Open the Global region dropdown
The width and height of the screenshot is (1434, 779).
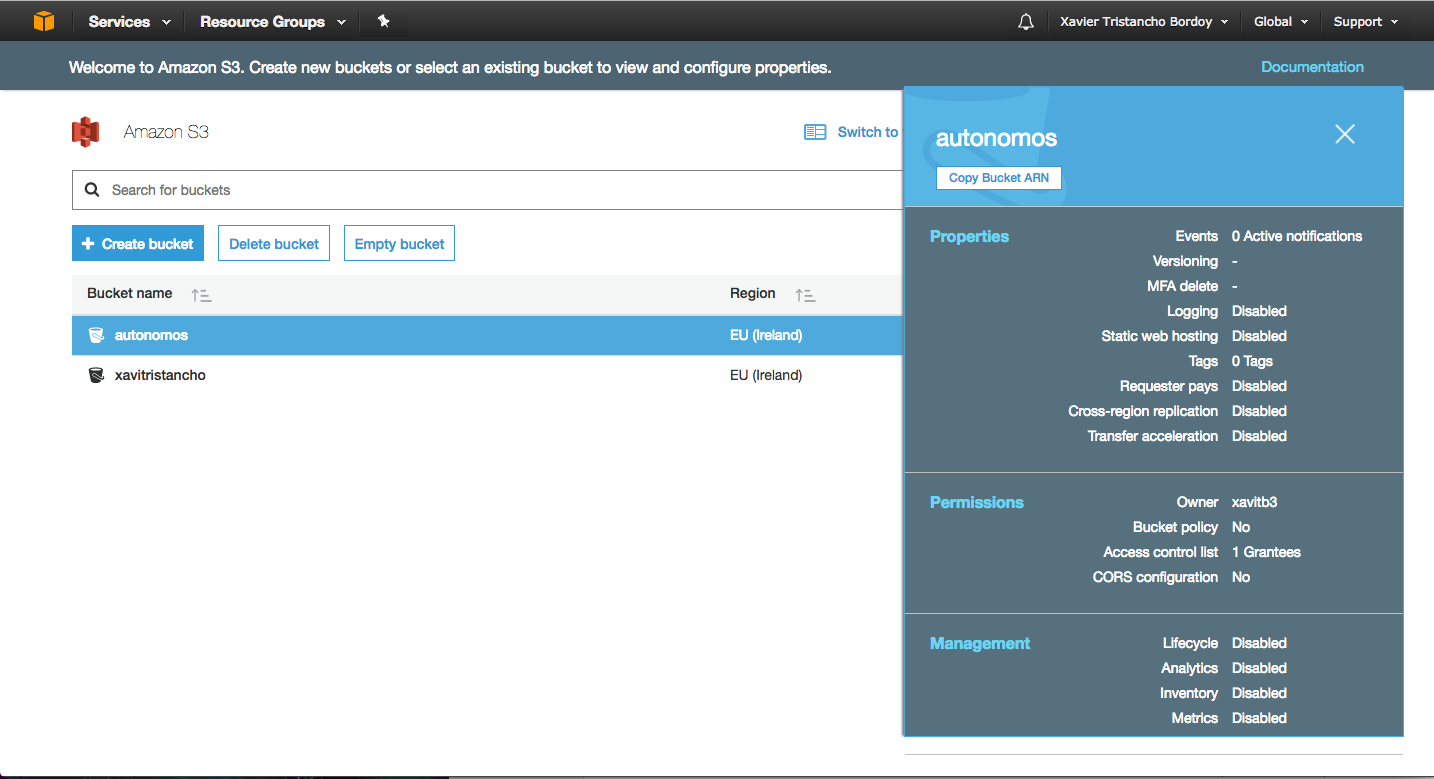point(1281,22)
